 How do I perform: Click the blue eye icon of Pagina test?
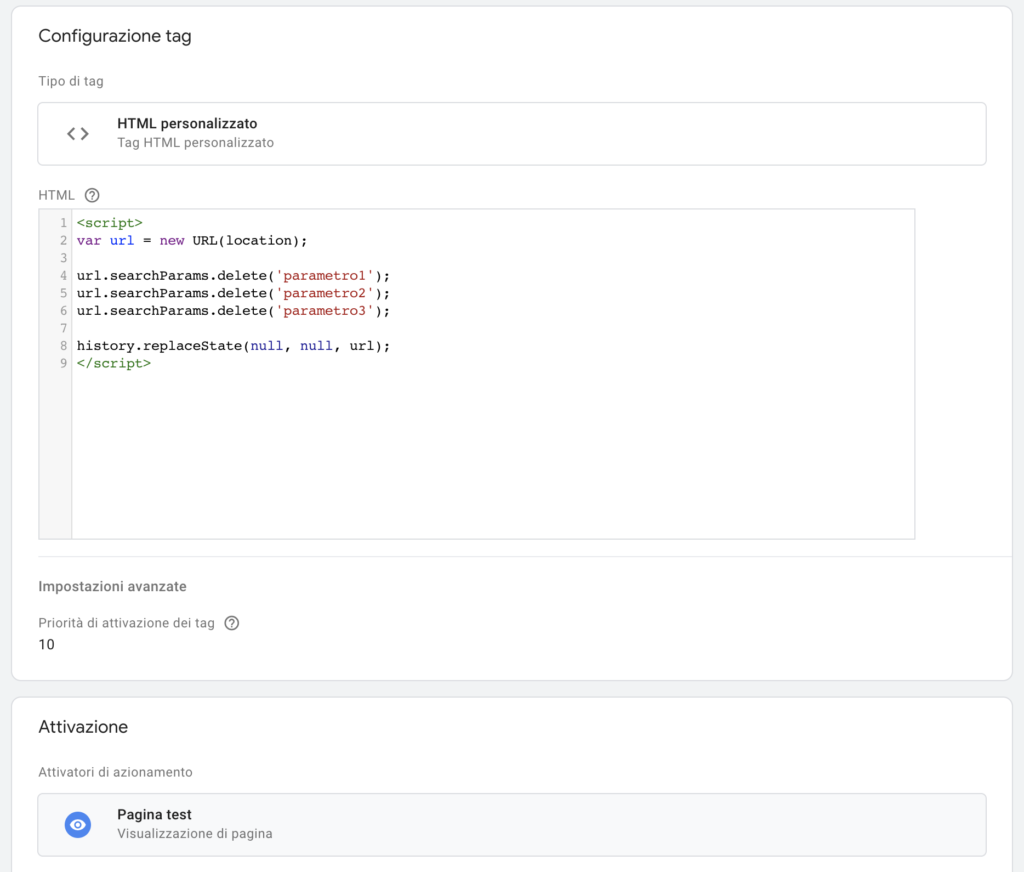tap(78, 824)
